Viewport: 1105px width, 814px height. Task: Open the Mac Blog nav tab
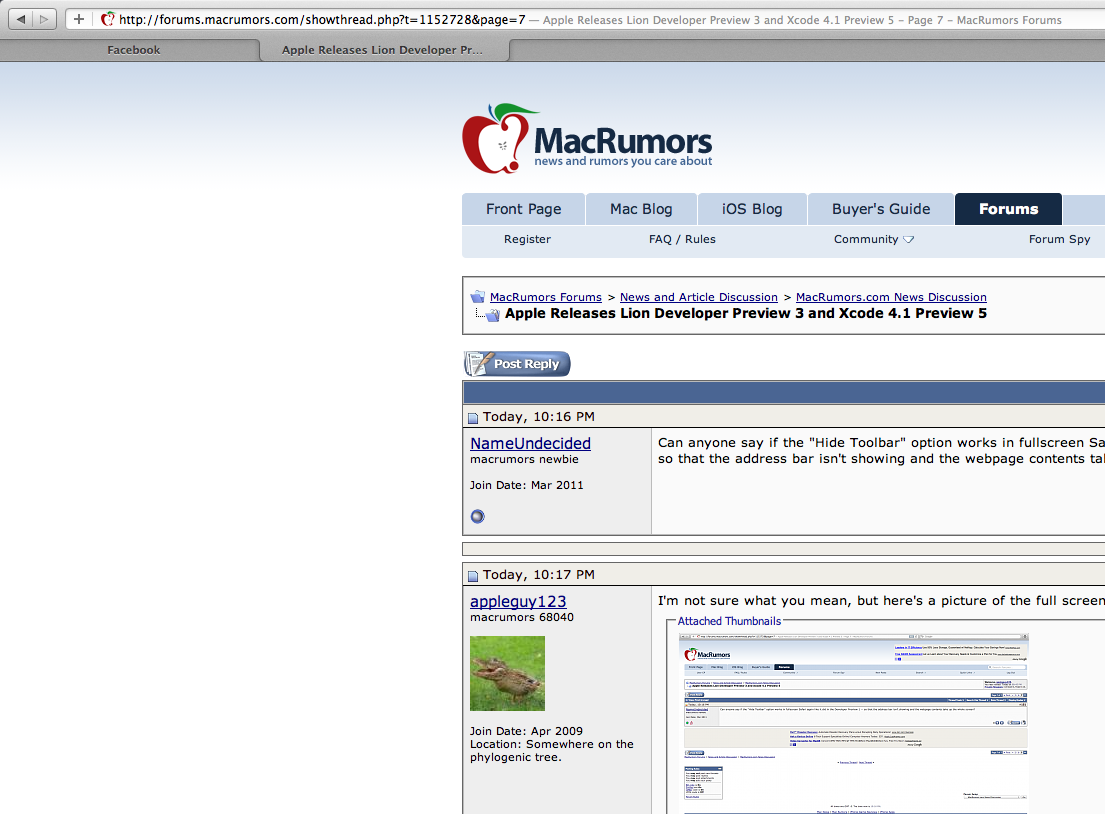pos(641,209)
